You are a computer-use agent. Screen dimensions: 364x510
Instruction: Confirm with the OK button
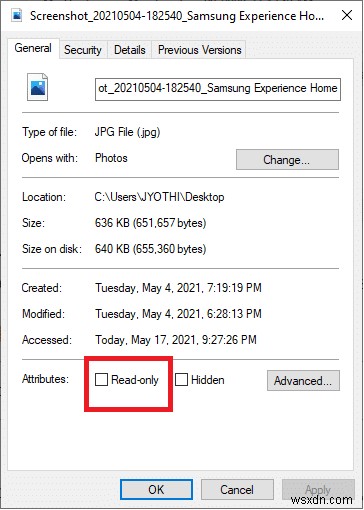[x=156, y=490]
